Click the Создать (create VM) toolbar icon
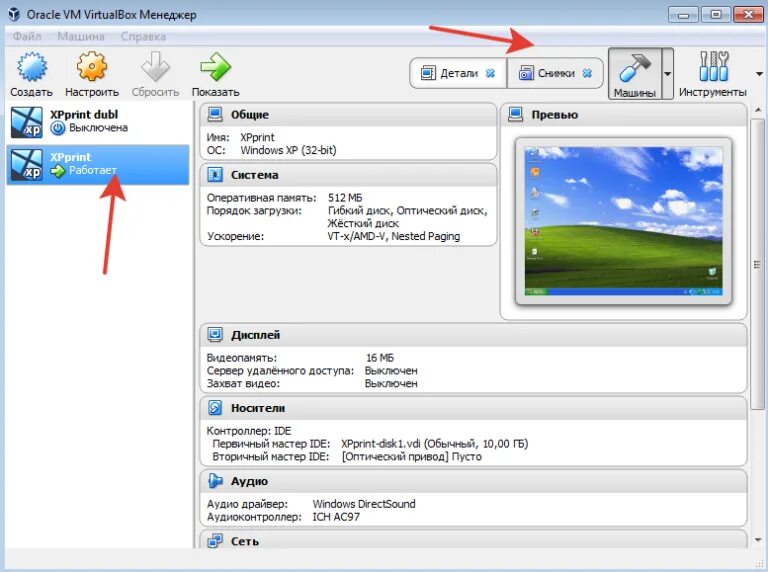Image resolution: width=768 pixels, height=572 pixels. point(32,67)
